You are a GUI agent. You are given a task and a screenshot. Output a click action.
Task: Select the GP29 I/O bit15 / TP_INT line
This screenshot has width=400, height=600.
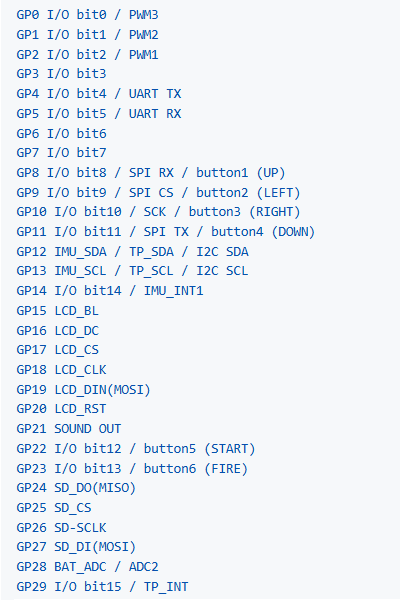[x=102, y=587]
